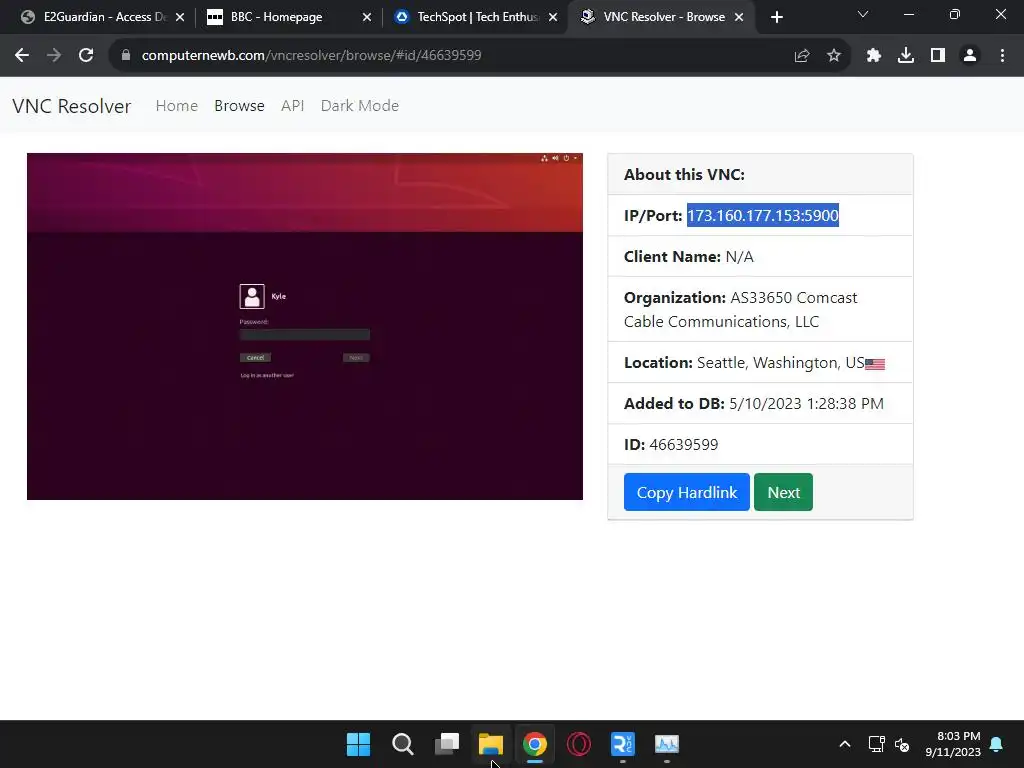The image size is (1024, 768).
Task: Click the browser forward arrow
Action: [54, 56]
